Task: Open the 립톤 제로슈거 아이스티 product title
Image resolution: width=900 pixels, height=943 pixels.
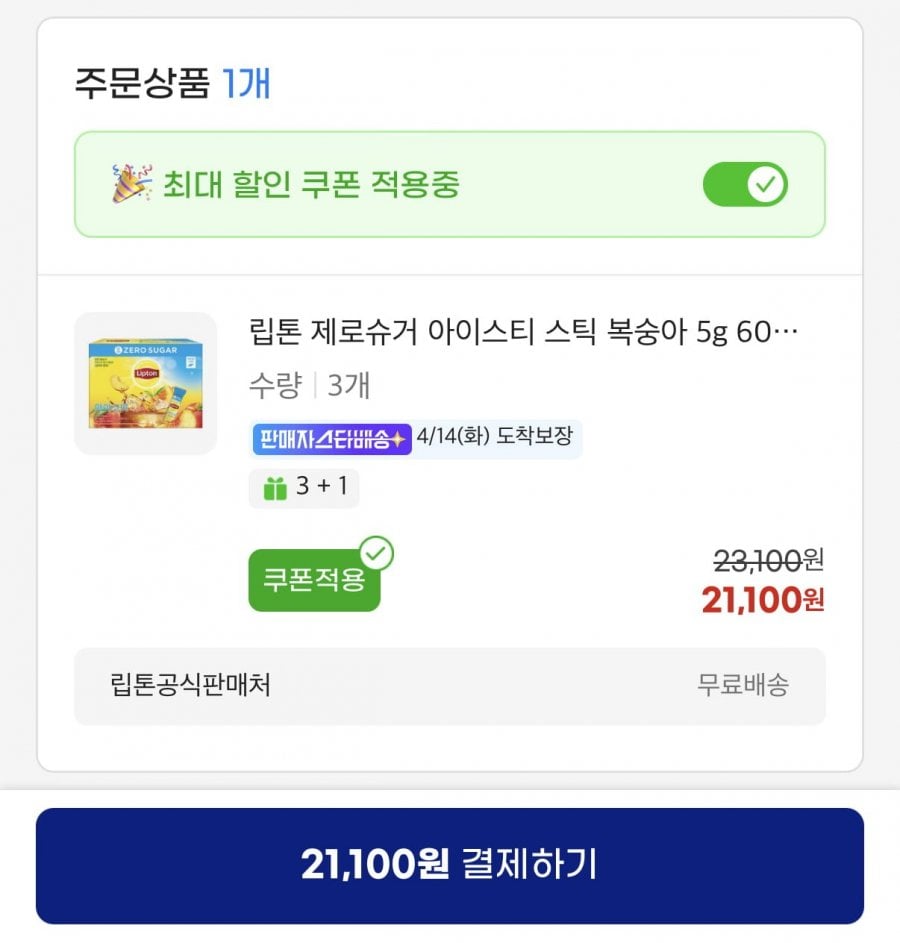Action: pyautogui.click(x=523, y=332)
